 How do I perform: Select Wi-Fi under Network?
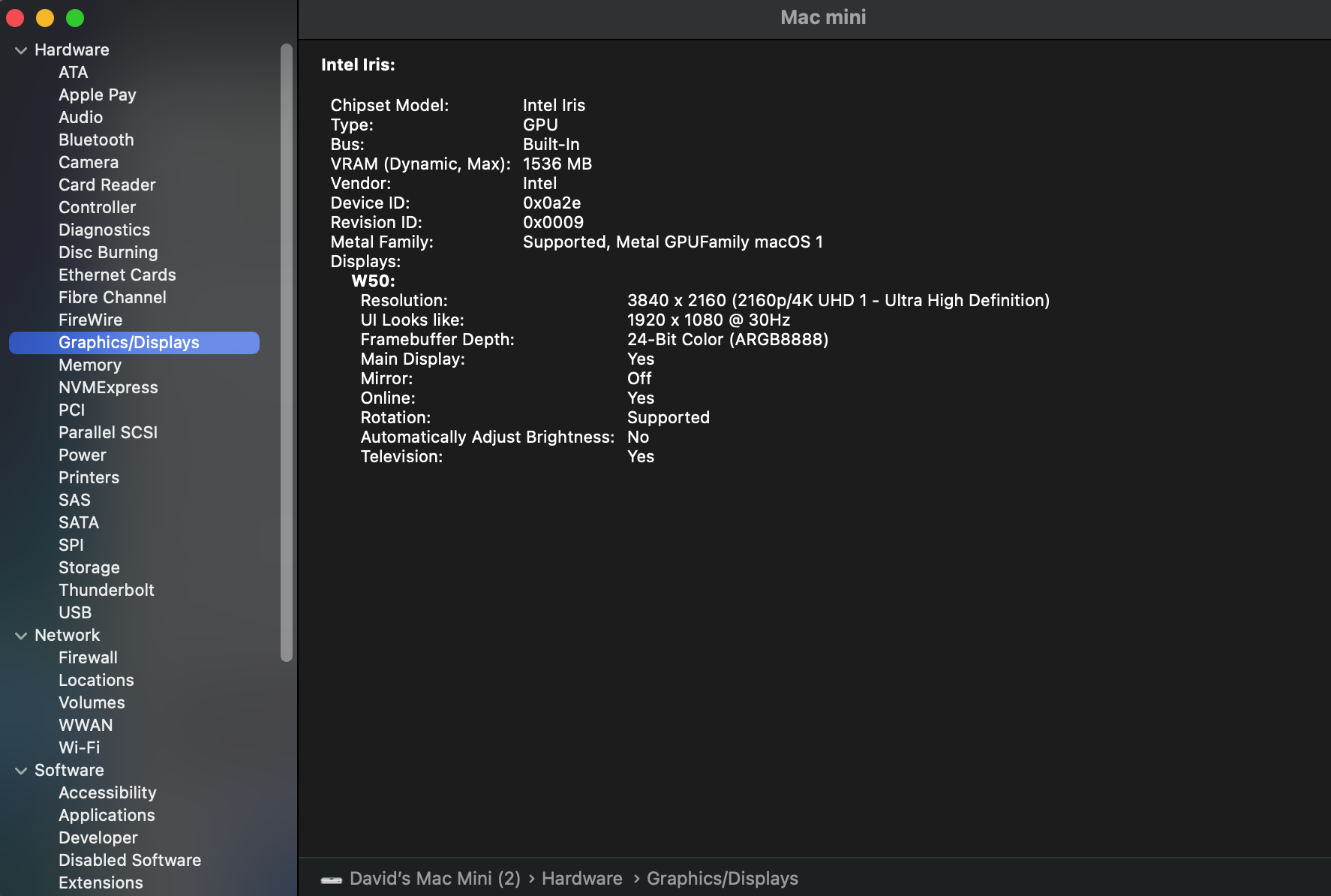point(80,748)
